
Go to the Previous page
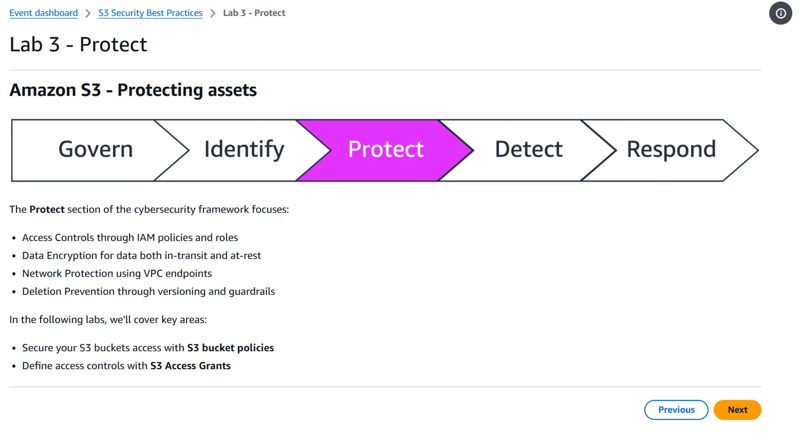tap(676, 410)
